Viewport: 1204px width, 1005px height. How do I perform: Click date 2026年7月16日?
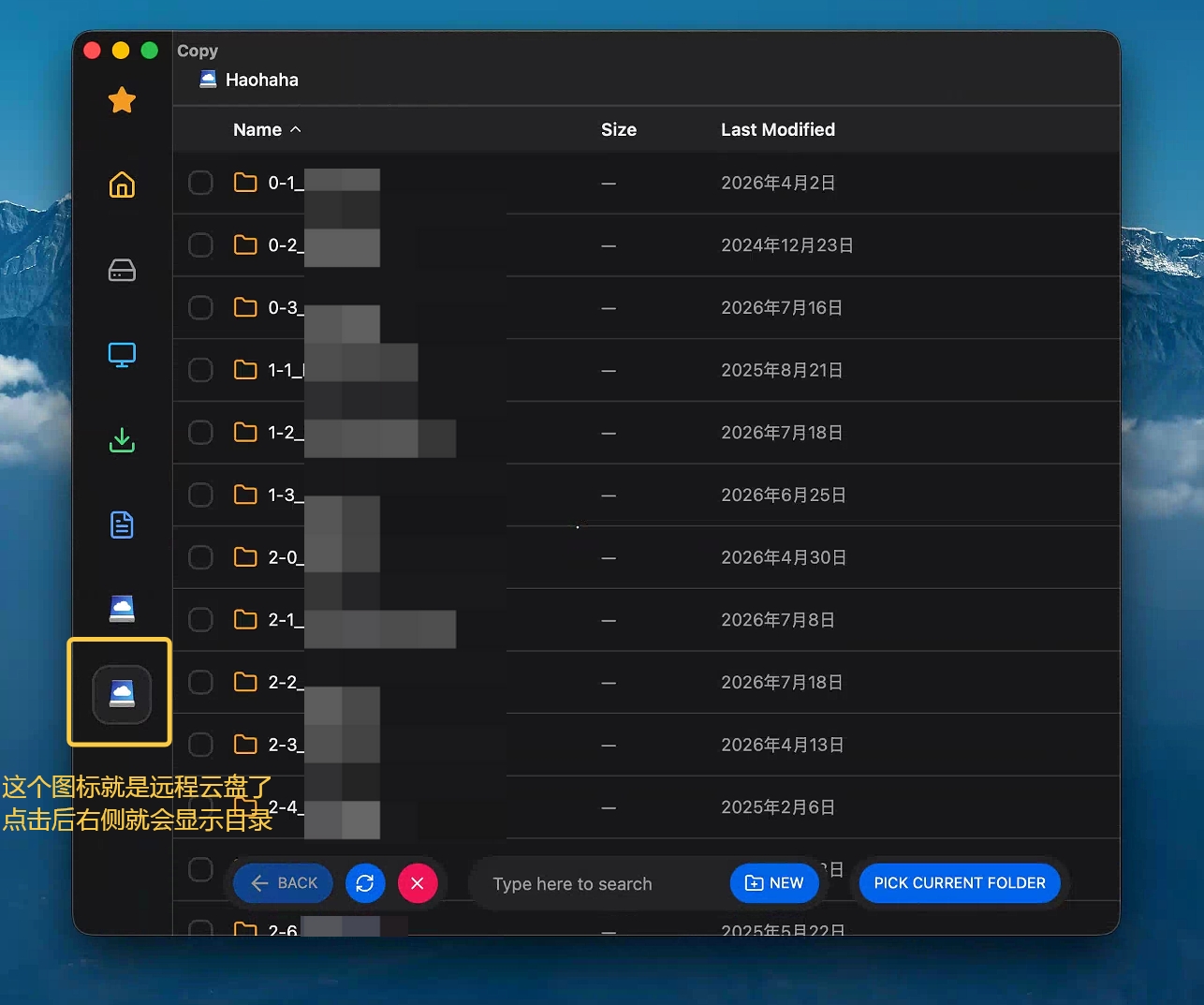click(782, 307)
